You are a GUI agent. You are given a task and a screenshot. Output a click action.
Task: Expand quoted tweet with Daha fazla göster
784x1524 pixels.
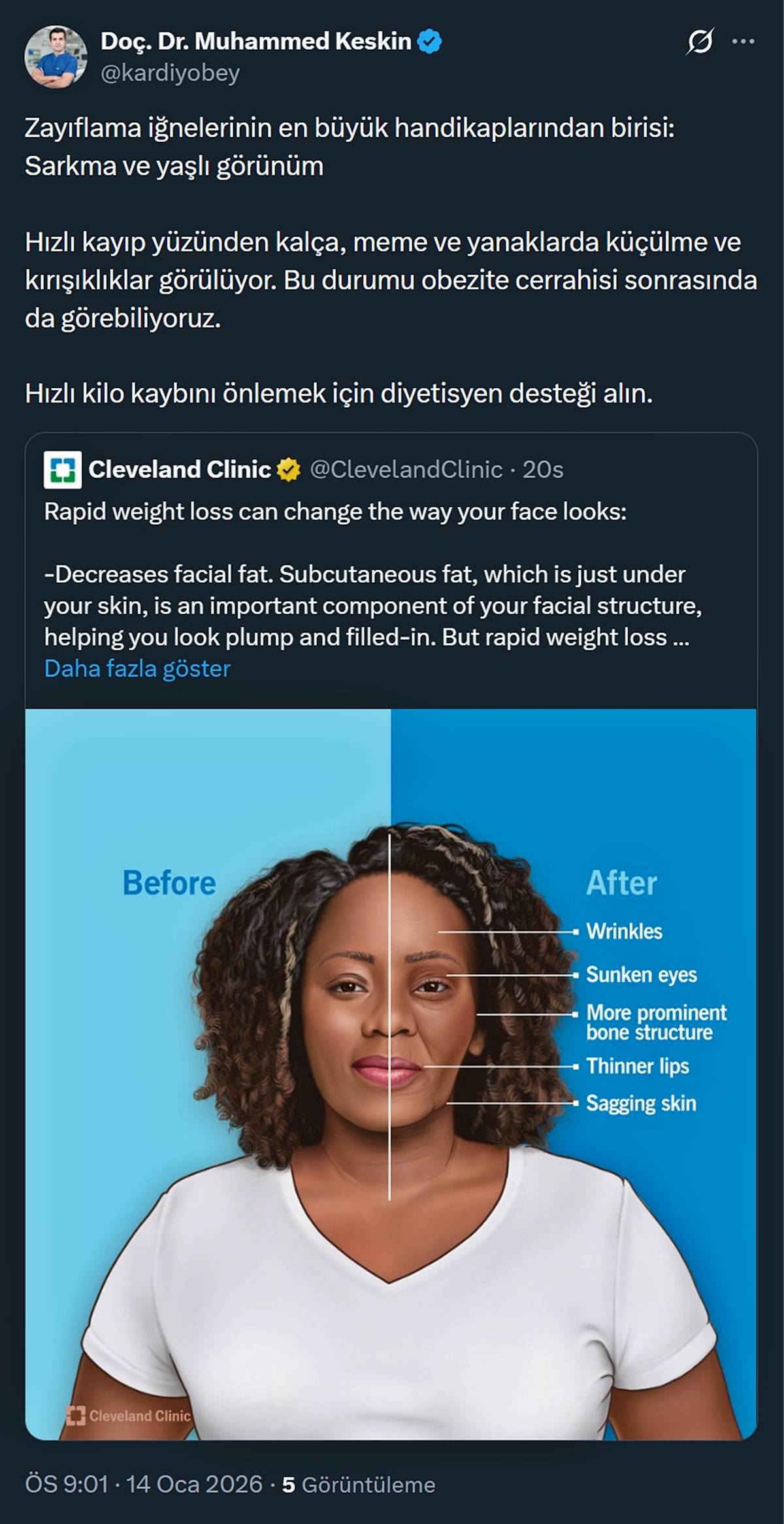137,669
